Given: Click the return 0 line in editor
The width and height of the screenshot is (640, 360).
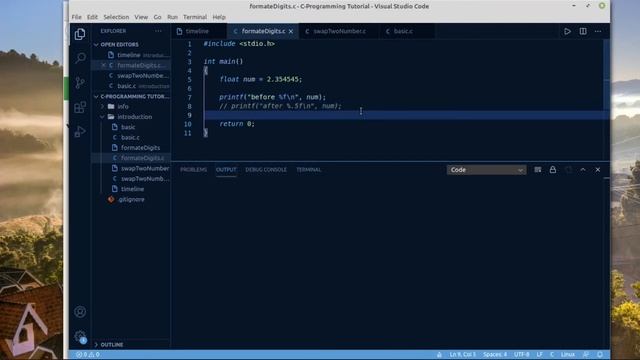Looking at the screenshot, I should [237, 124].
